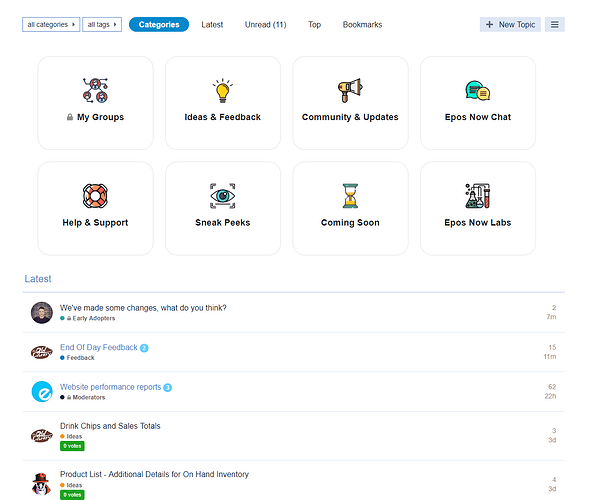The height and width of the screenshot is (500, 598).
Task: Open the Epos Now Labs flask icon
Action: pyautogui.click(x=477, y=196)
